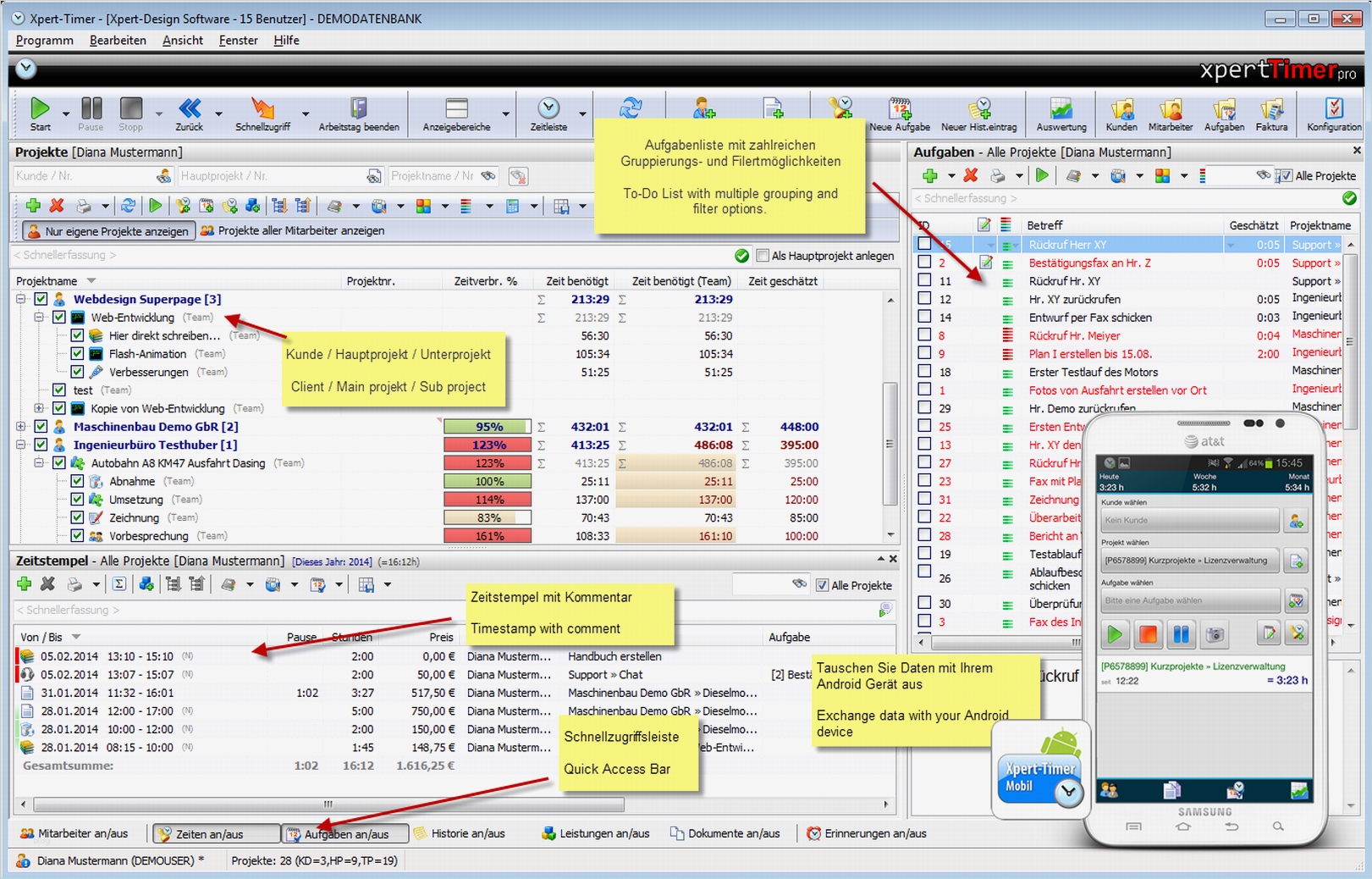1372x879 pixels.
Task: Click the Neue Aufgabe toolbar icon
Action: (900, 108)
